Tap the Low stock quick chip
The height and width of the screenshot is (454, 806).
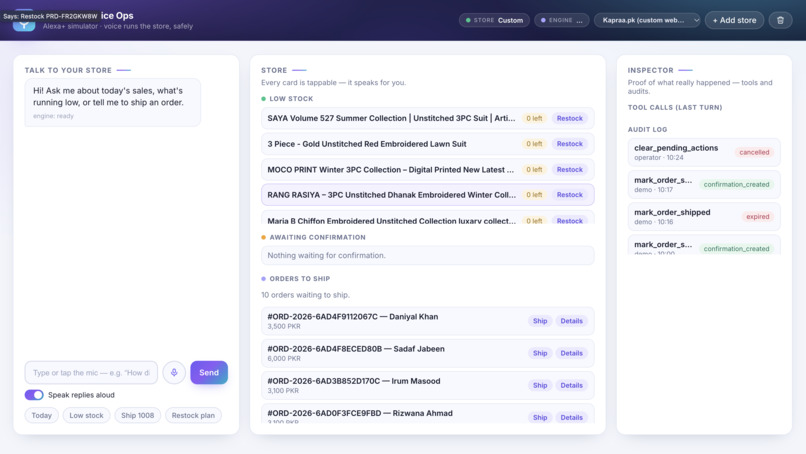pos(86,415)
